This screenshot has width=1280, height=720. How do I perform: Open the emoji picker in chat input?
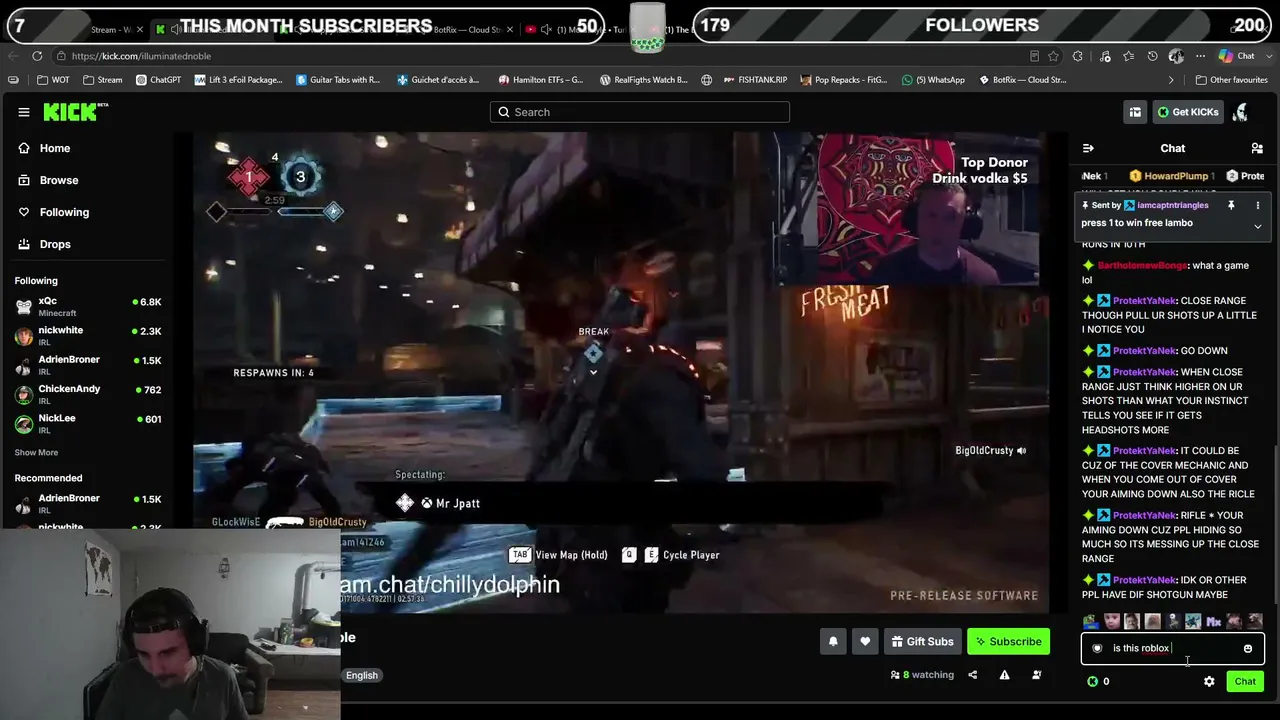[x=1248, y=649]
